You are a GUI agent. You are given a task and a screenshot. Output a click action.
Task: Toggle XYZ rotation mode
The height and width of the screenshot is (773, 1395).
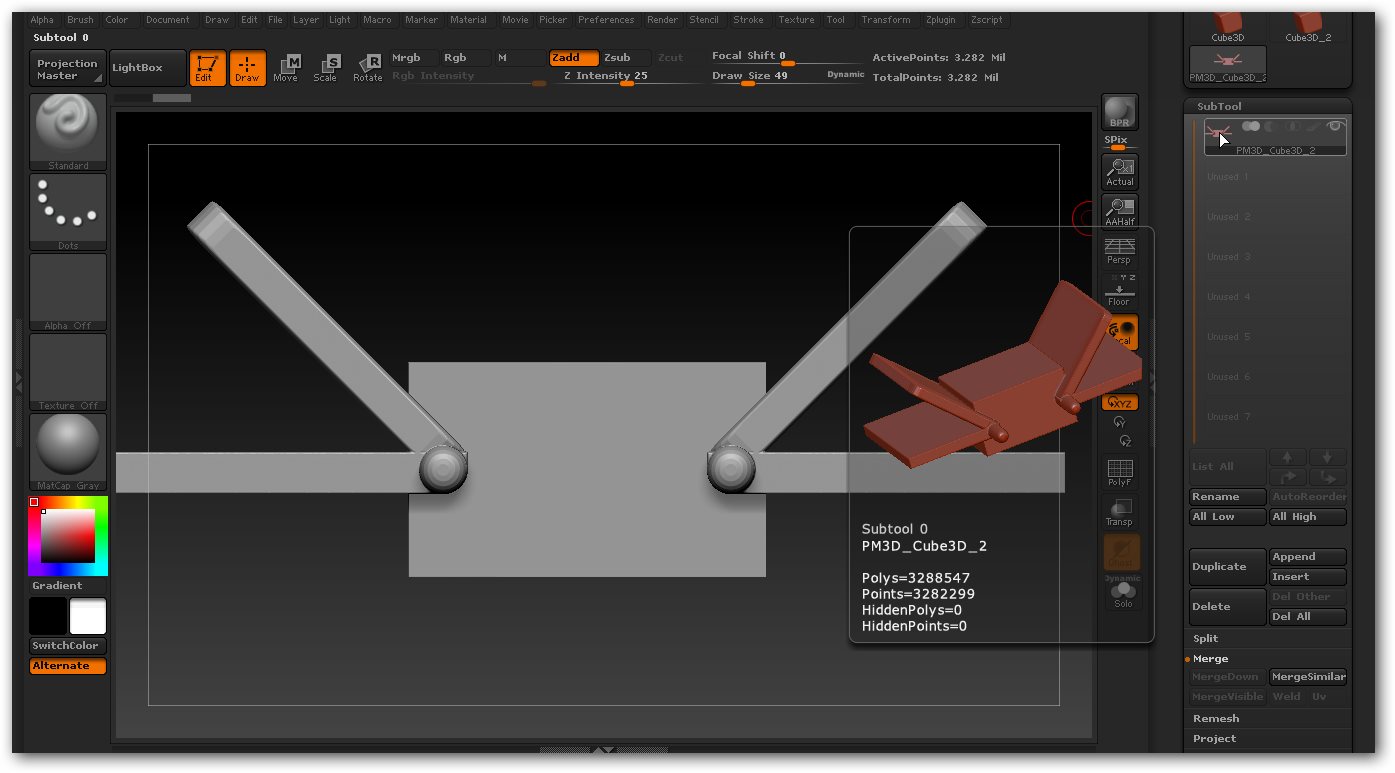(x=1120, y=402)
